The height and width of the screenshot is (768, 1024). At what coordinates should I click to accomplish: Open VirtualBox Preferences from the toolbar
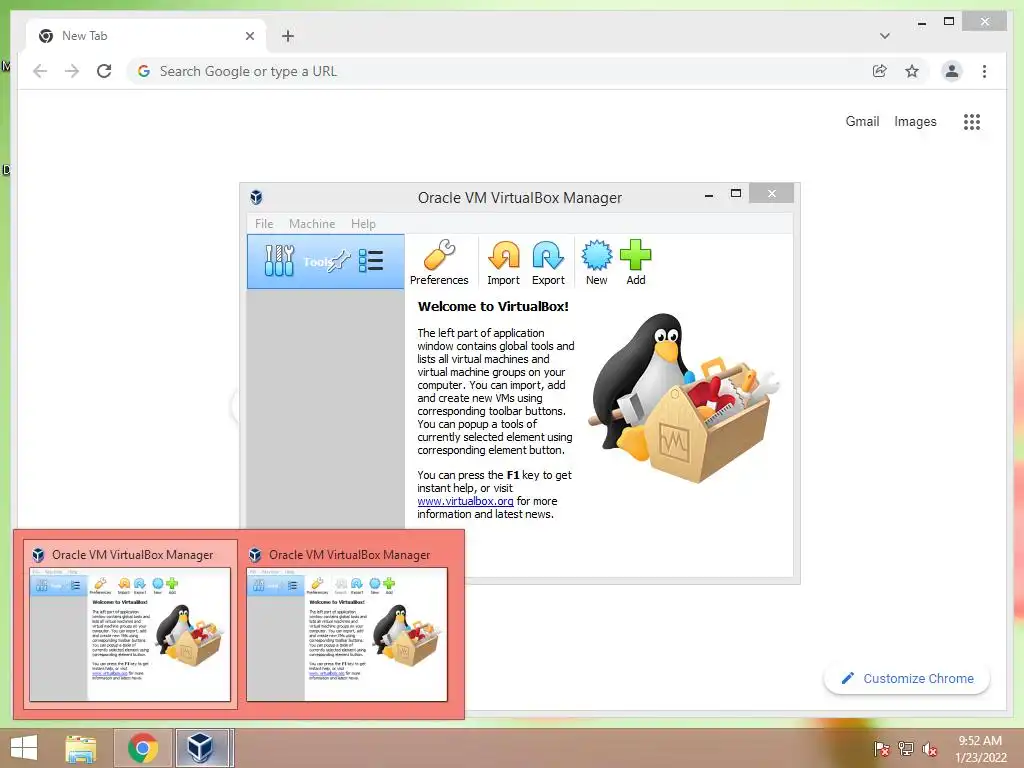(439, 262)
